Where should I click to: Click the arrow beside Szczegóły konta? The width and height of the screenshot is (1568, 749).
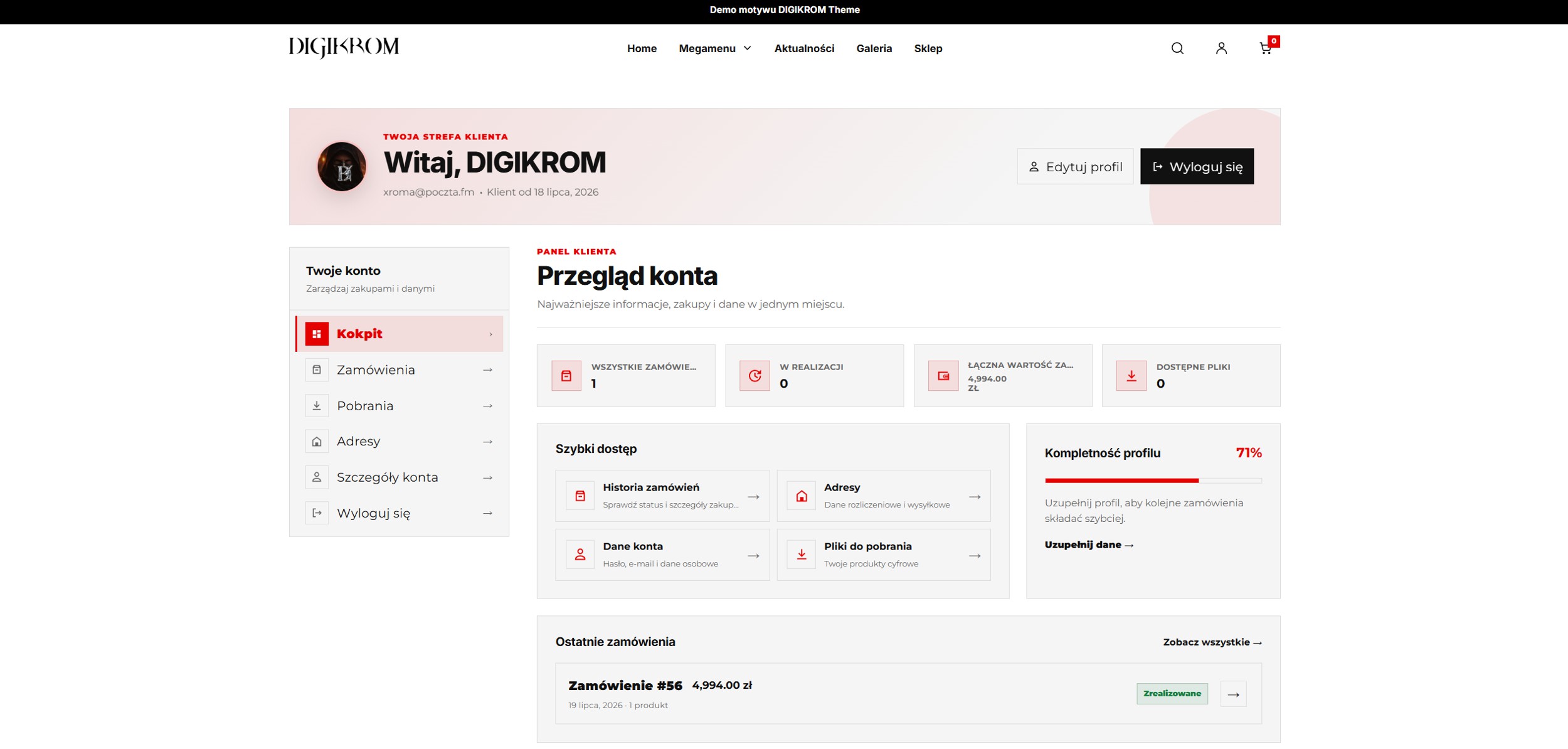point(487,477)
